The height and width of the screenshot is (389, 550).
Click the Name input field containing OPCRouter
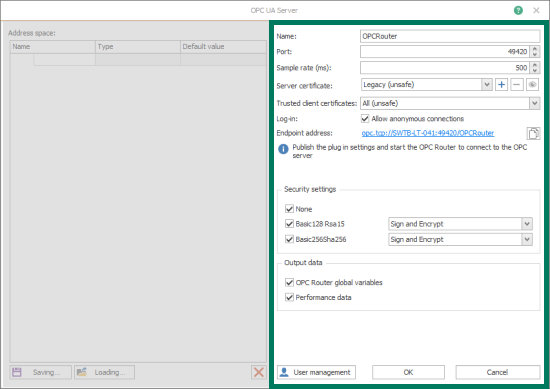point(450,36)
